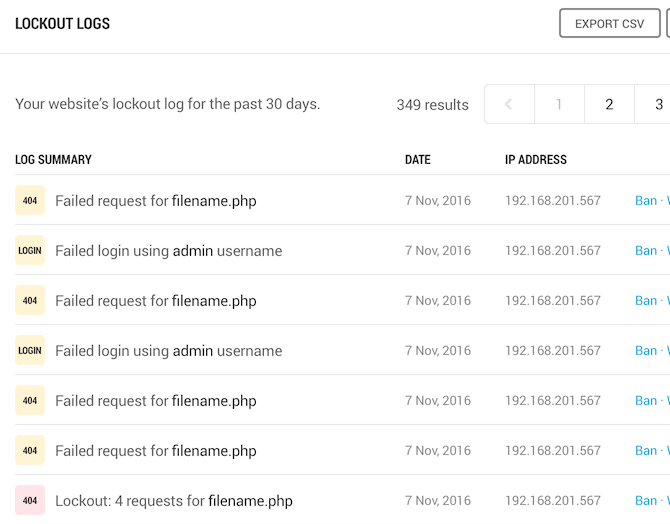Click the pink 404 badge on the Lockout row
This screenshot has height=524, width=670.
coord(30,500)
